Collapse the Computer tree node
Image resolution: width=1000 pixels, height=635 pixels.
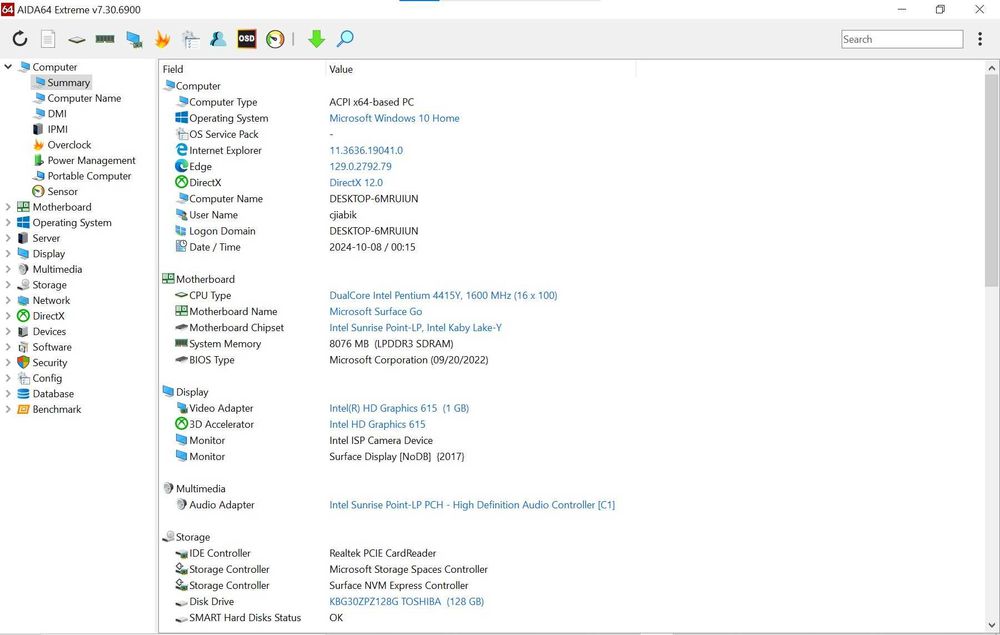(x=8, y=66)
